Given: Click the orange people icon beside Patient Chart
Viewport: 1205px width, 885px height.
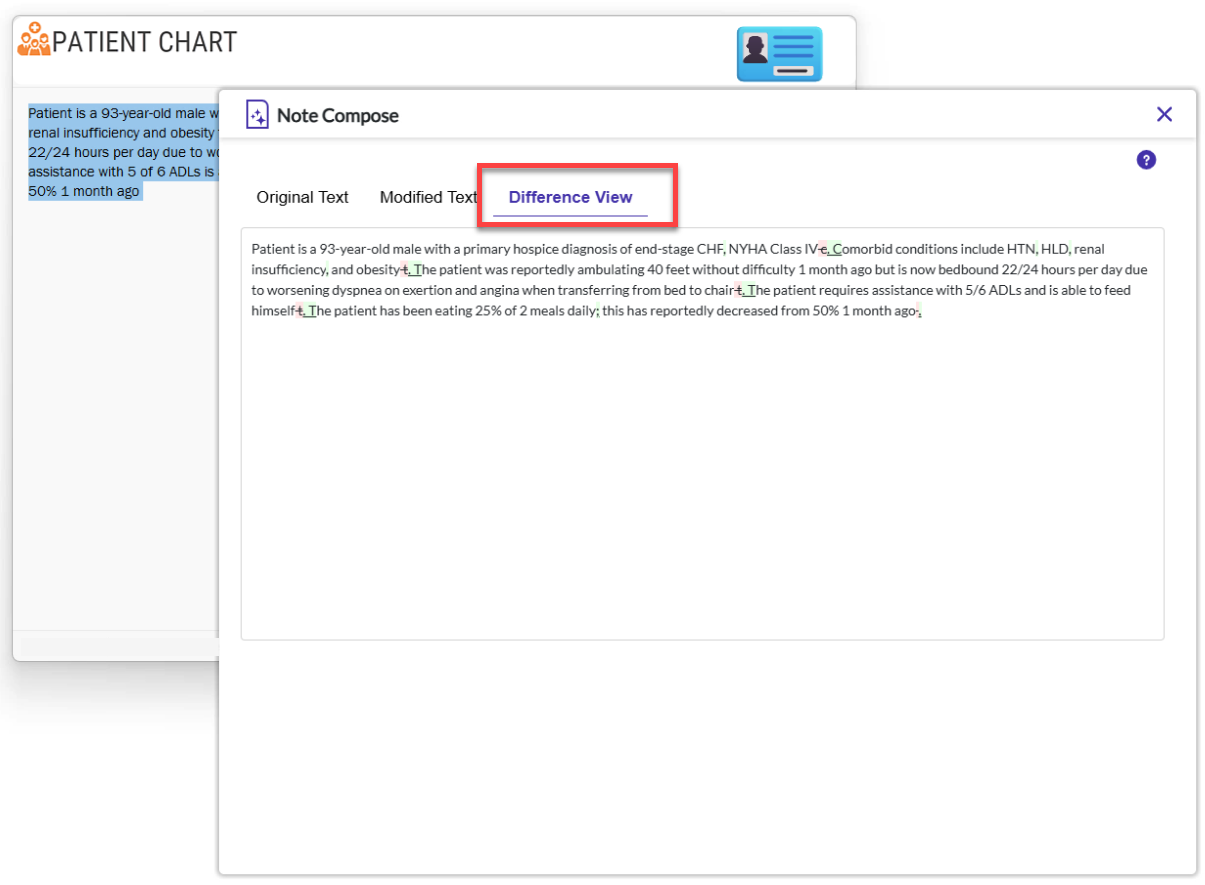Looking at the screenshot, I should (x=34, y=40).
